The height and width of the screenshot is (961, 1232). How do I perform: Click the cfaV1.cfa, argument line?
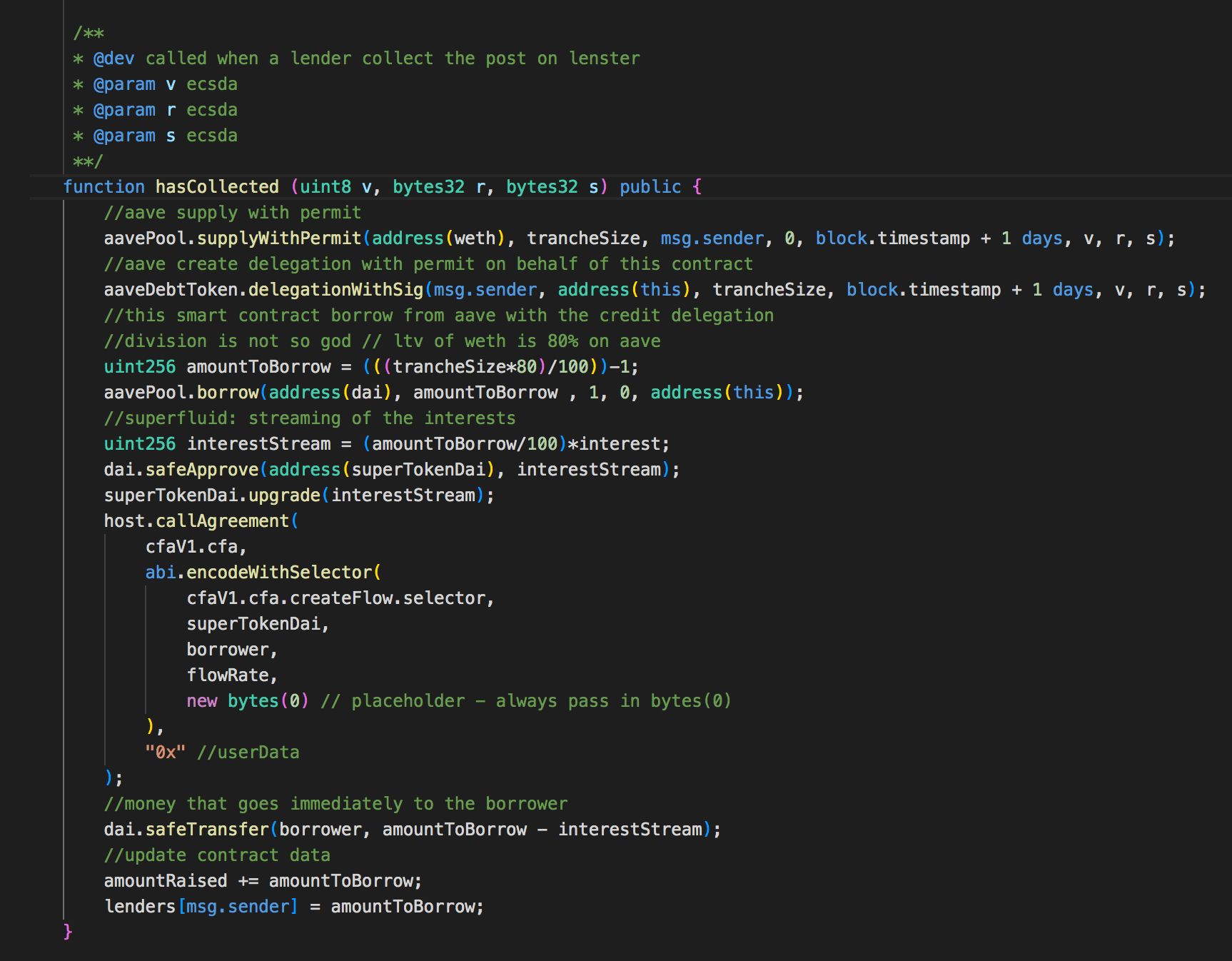tap(196, 547)
